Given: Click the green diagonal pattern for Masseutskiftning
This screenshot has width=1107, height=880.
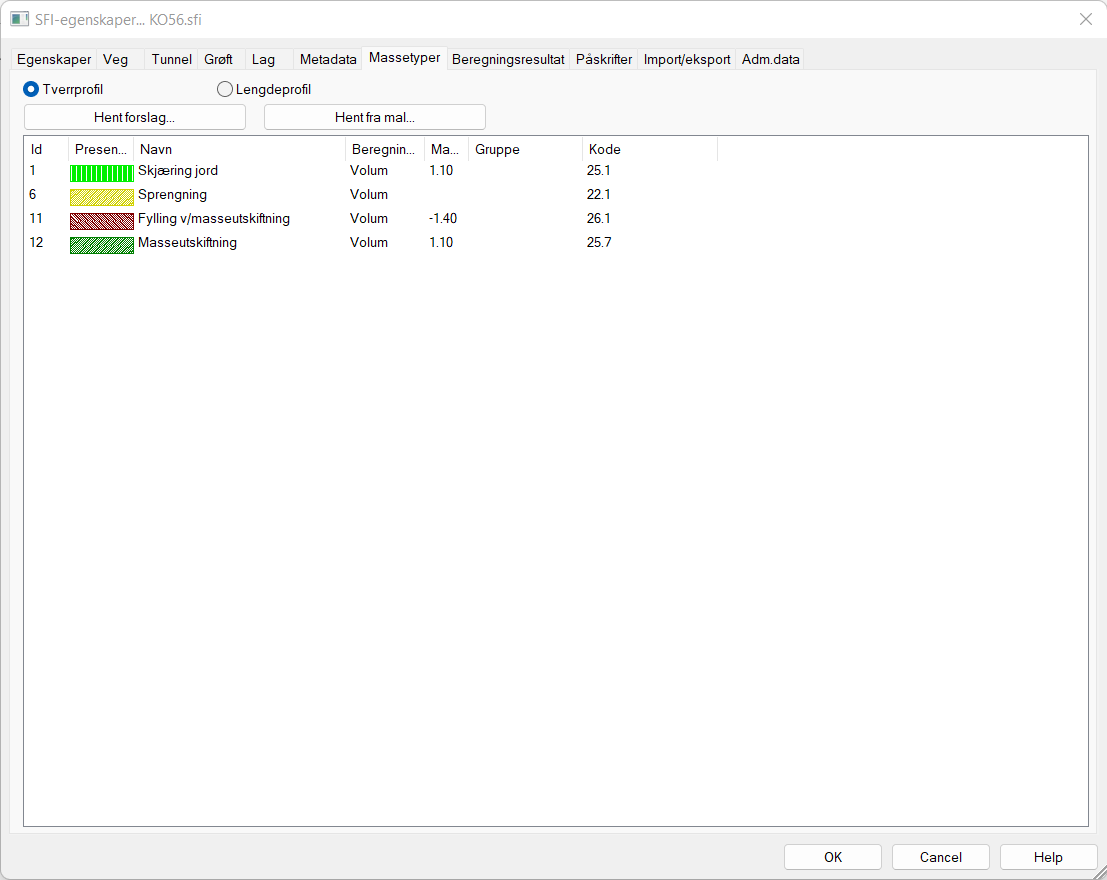Looking at the screenshot, I should [x=100, y=244].
